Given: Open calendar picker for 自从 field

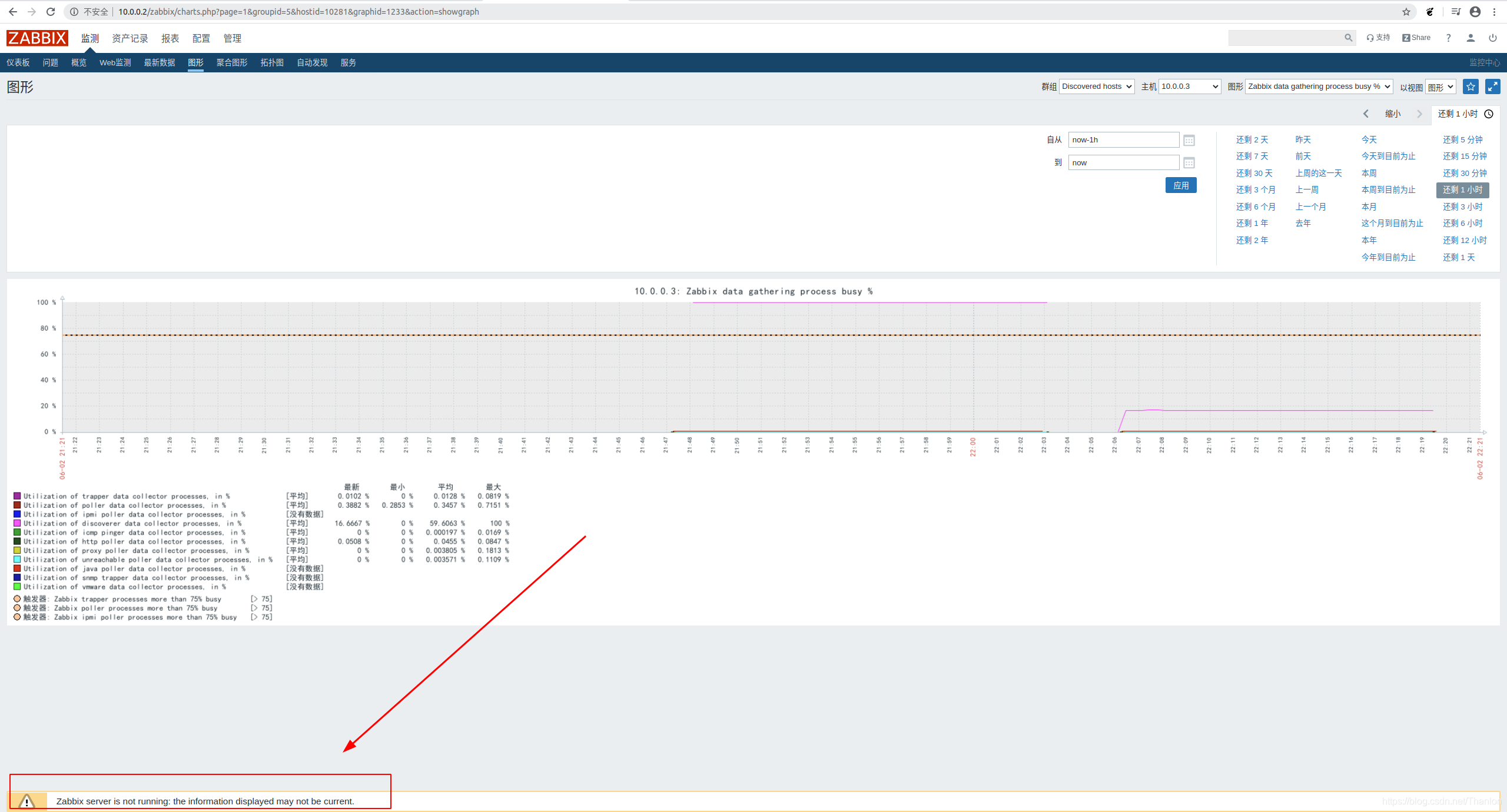Looking at the screenshot, I should [1189, 140].
